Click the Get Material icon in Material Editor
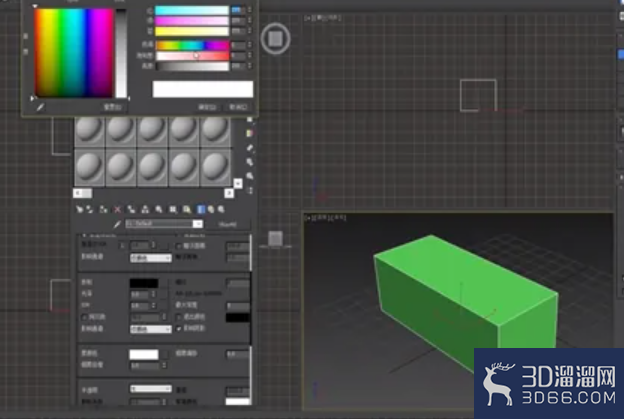Viewport: 624px width, 419px height. (x=80, y=209)
